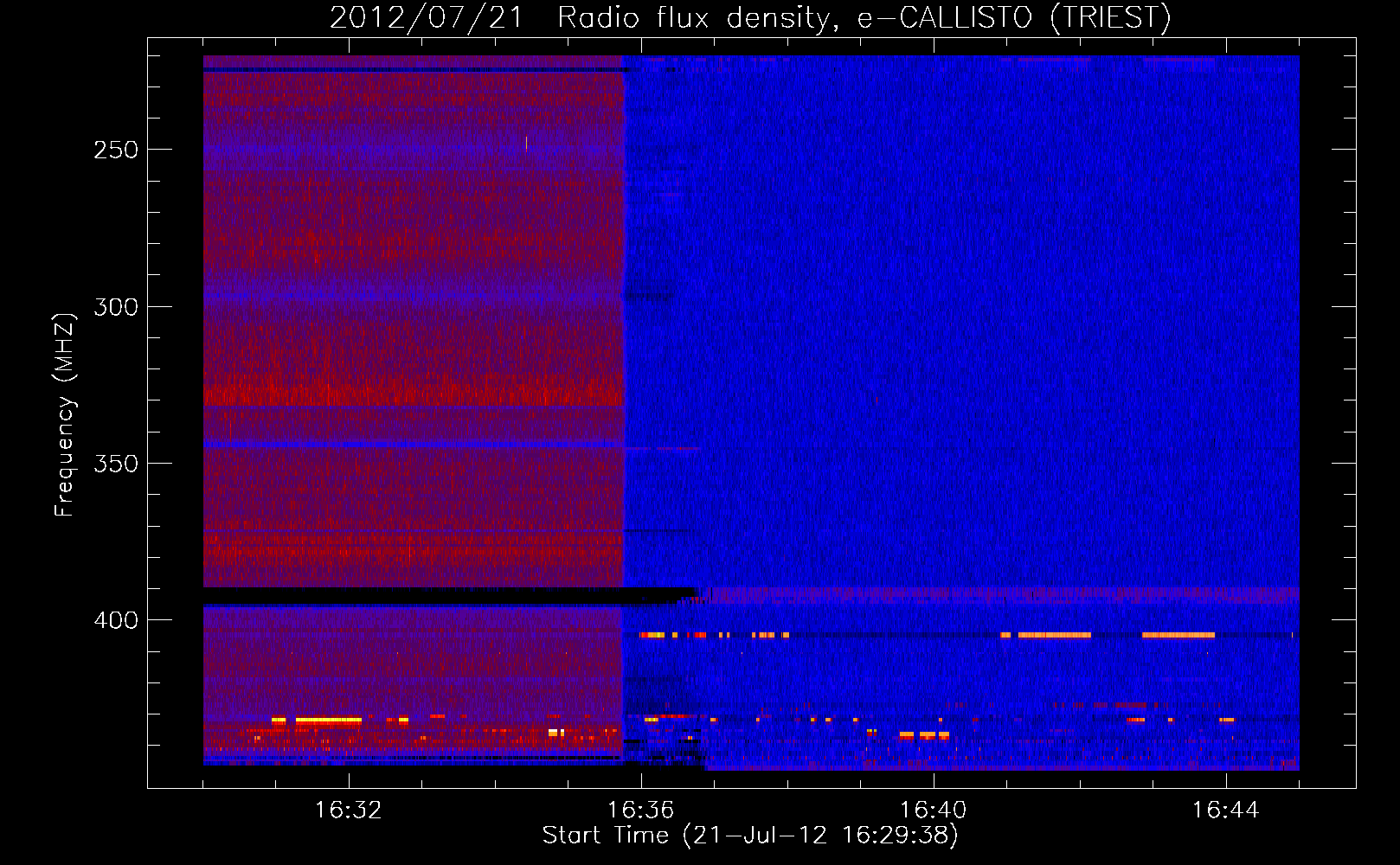Click the 16:44 time tick label
Screen dimensions: 1400x865
pos(1226,811)
